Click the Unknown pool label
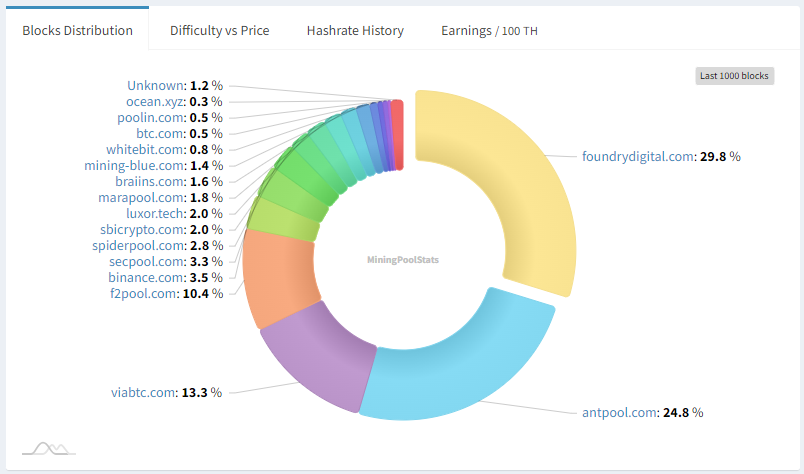Screen dimensions: 804x474 point(156,85)
